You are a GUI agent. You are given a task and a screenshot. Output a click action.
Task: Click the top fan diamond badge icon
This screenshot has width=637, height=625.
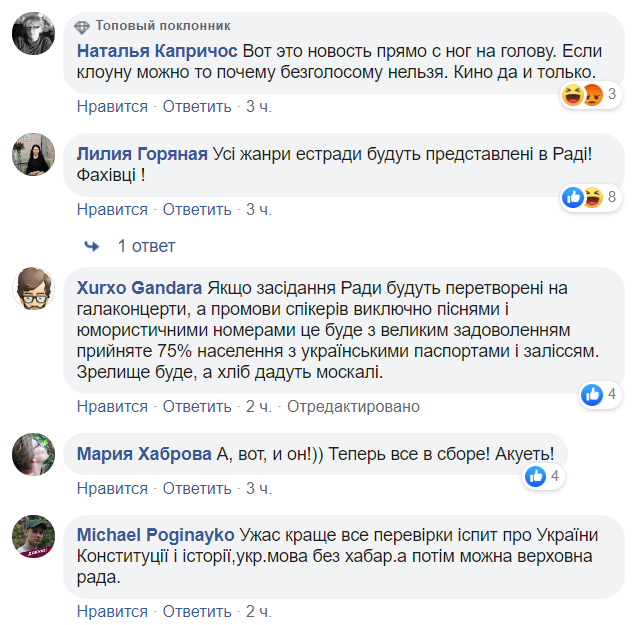tap(83, 25)
